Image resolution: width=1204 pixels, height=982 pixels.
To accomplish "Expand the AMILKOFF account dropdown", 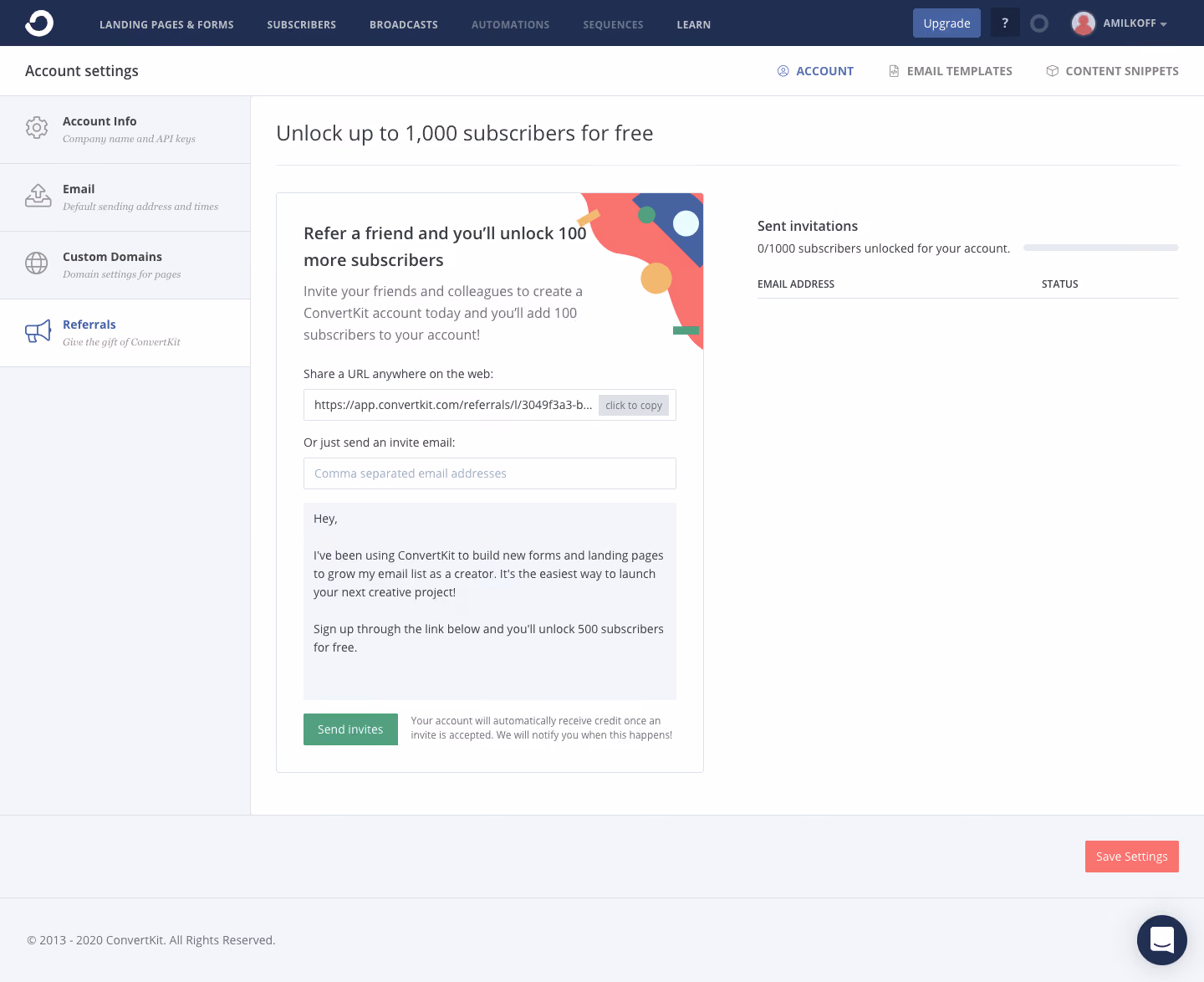I will coord(1135,23).
